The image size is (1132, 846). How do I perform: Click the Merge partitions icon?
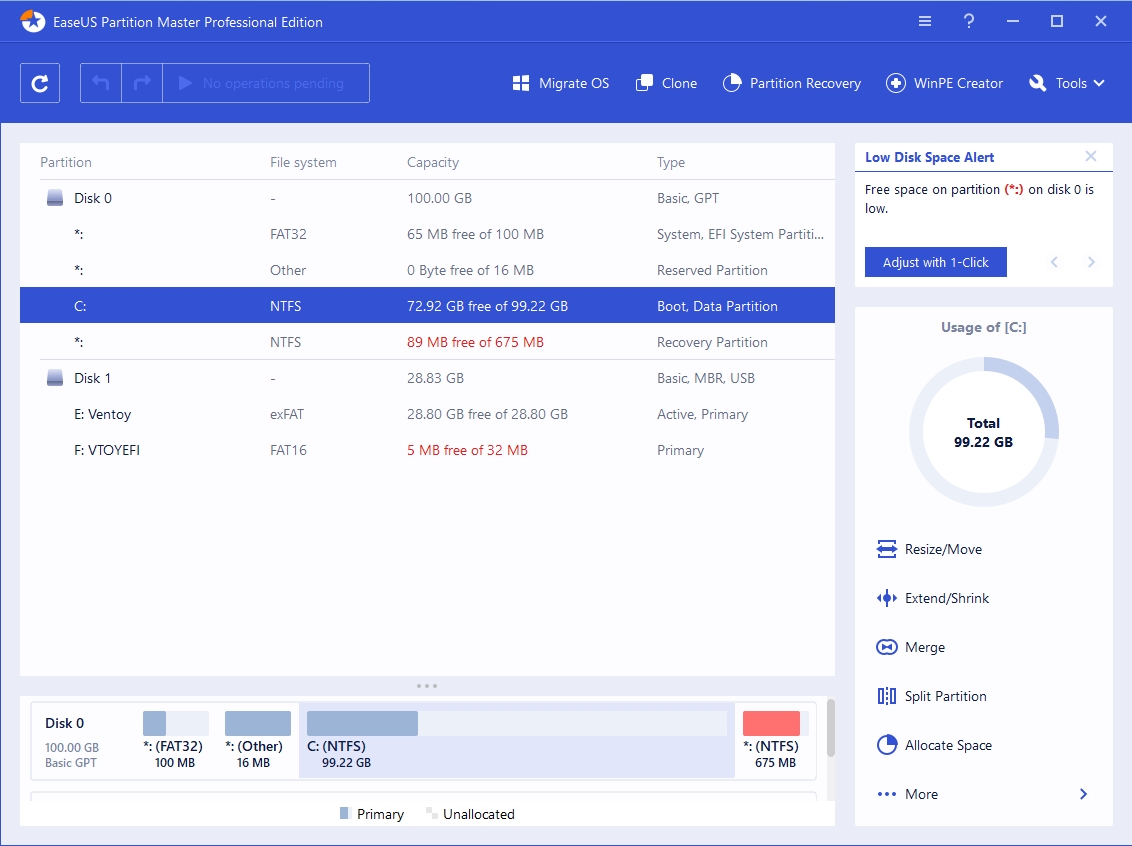point(887,647)
